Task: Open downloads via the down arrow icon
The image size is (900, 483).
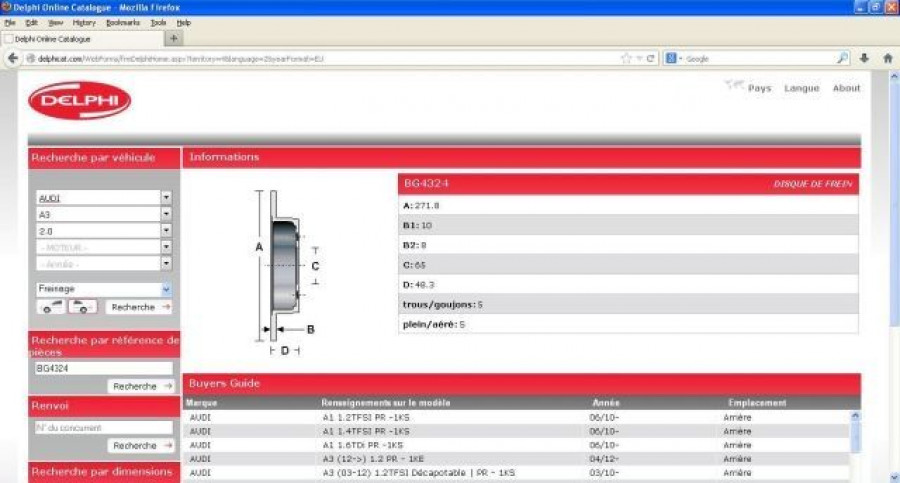Action: click(864, 58)
